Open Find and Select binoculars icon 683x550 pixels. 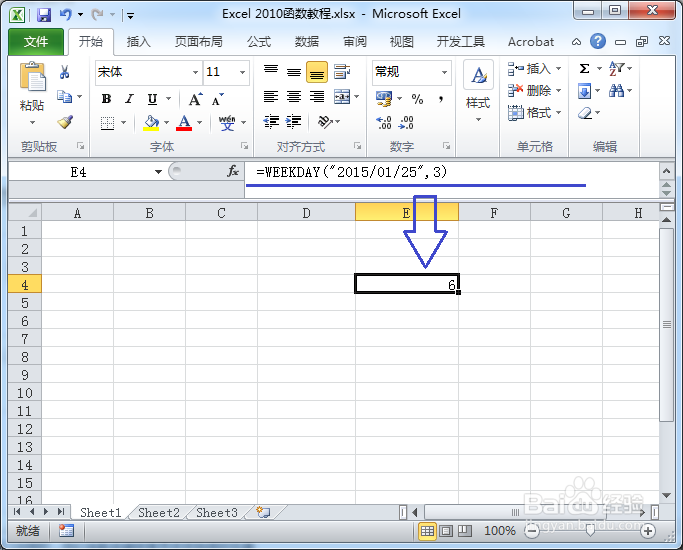[616, 91]
